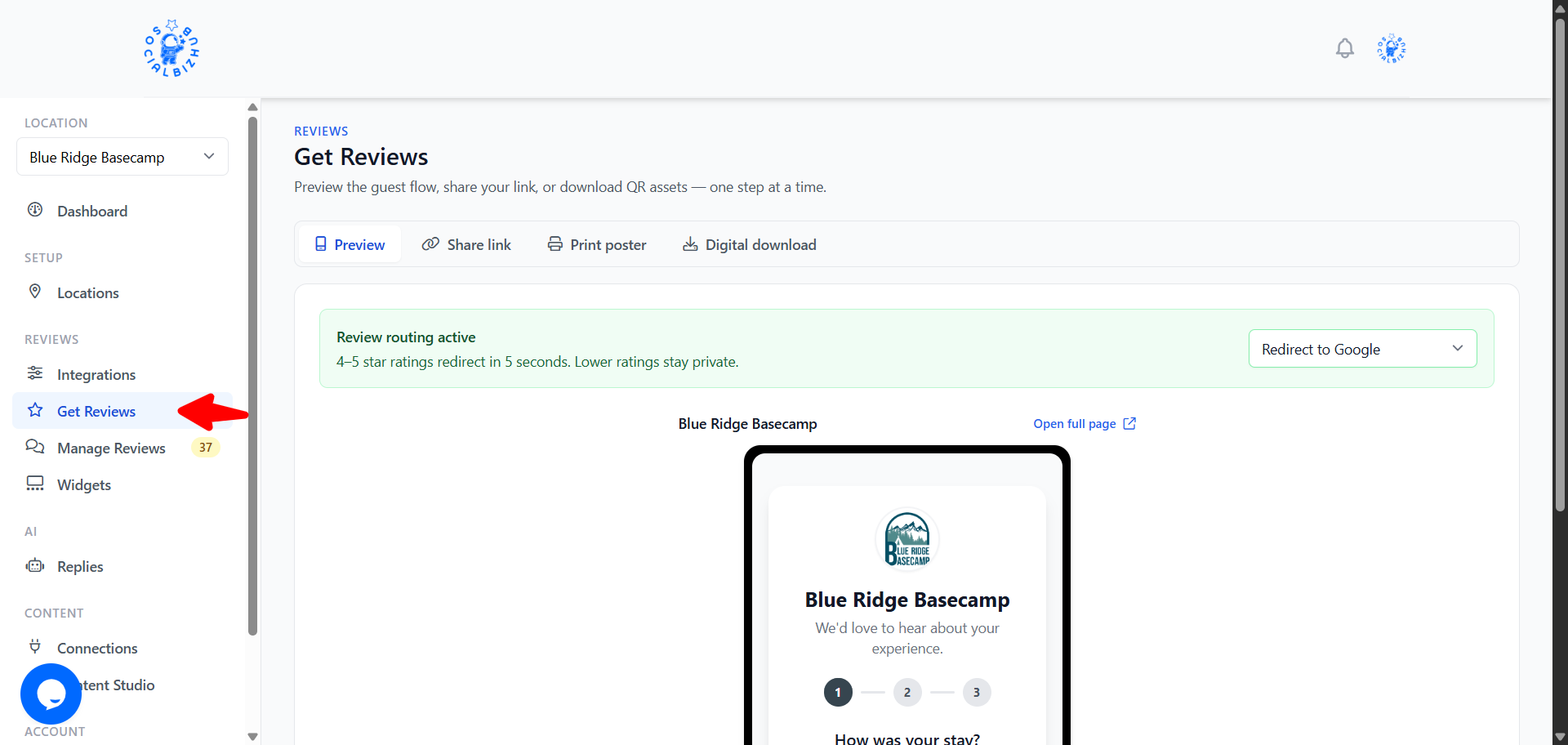Click the Blue Ridge Basecamp preview heading
This screenshot has height=745, width=1568.
pyautogui.click(x=907, y=600)
